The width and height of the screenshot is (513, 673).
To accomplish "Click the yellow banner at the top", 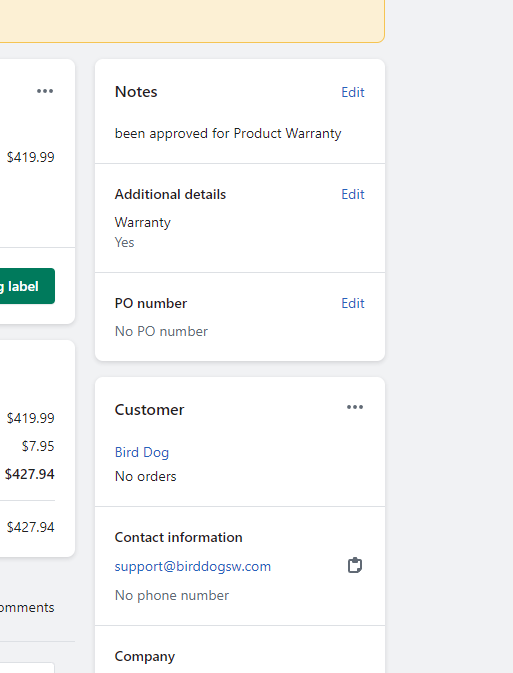I will (x=192, y=21).
